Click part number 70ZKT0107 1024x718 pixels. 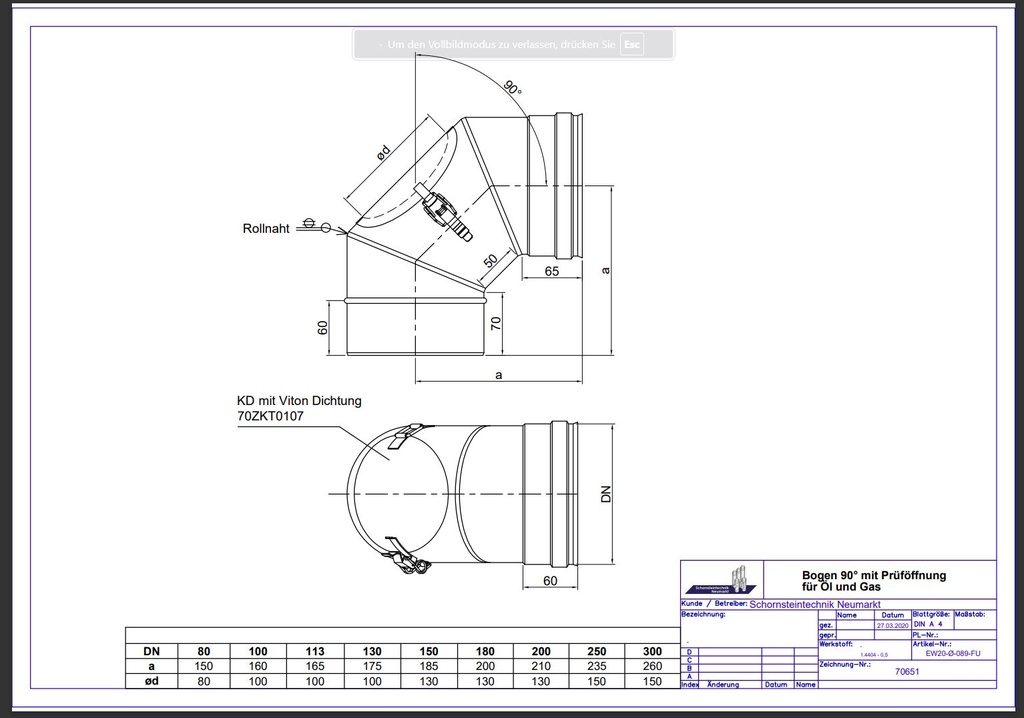click(270, 416)
